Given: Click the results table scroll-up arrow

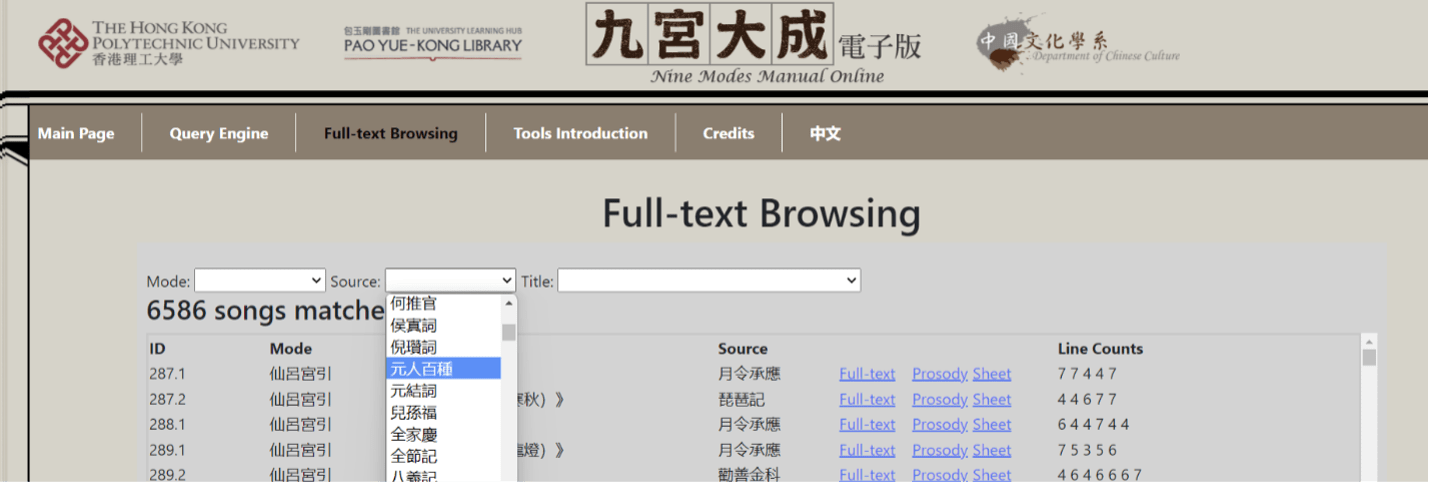Looking at the screenshot, I should coord(1369,342).
